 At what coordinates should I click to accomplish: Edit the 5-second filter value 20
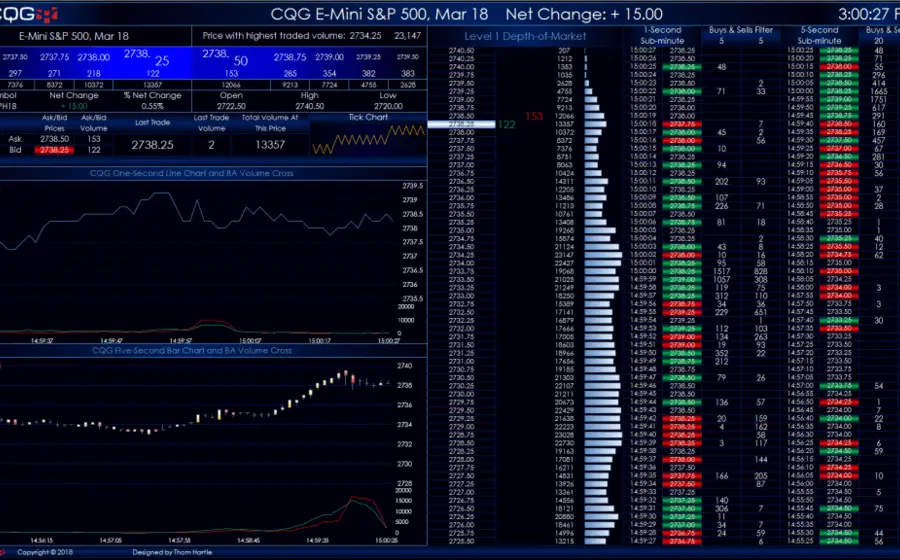(878, 41)
